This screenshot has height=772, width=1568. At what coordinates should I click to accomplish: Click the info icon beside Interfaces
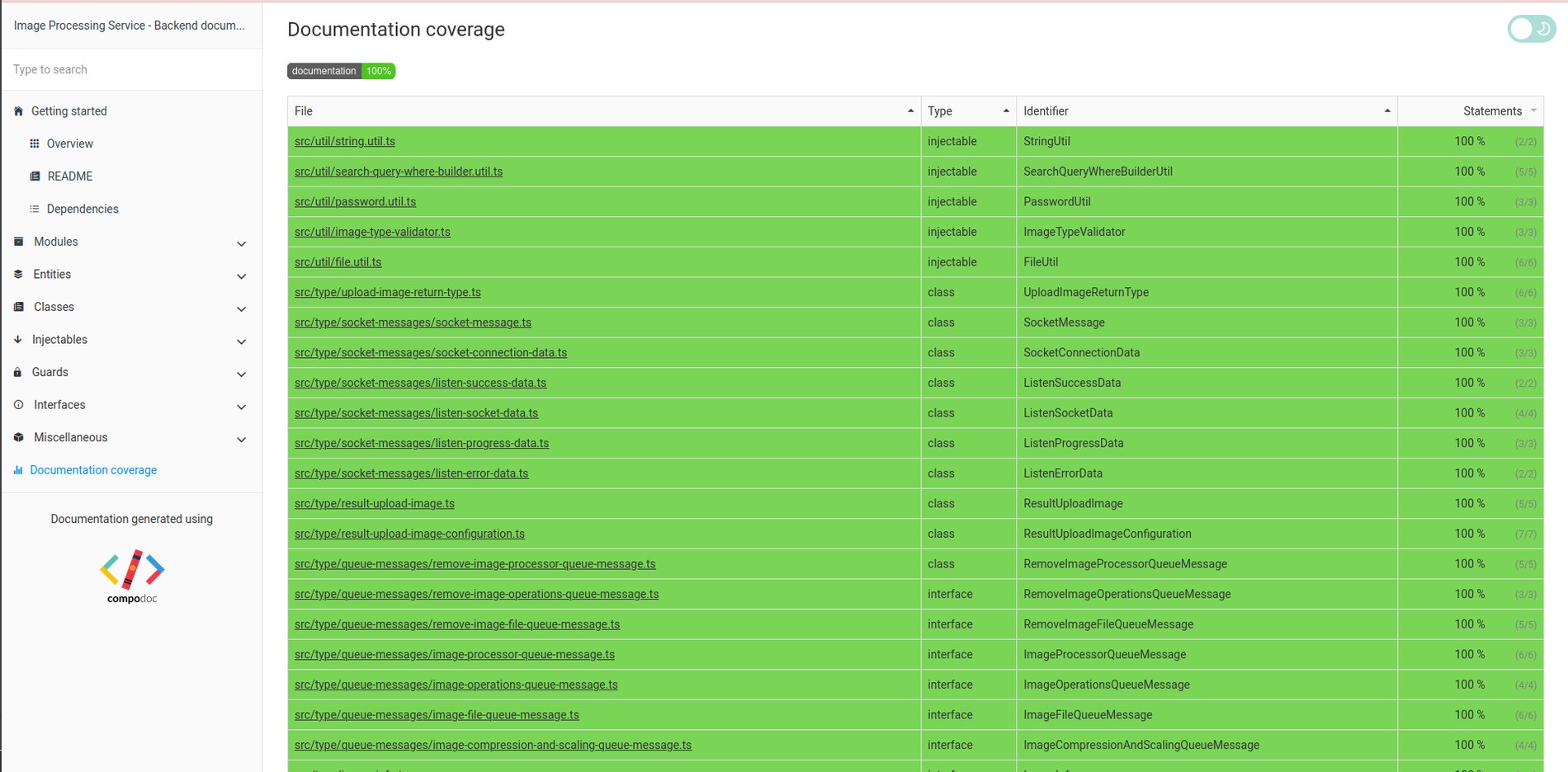point(18,405)
